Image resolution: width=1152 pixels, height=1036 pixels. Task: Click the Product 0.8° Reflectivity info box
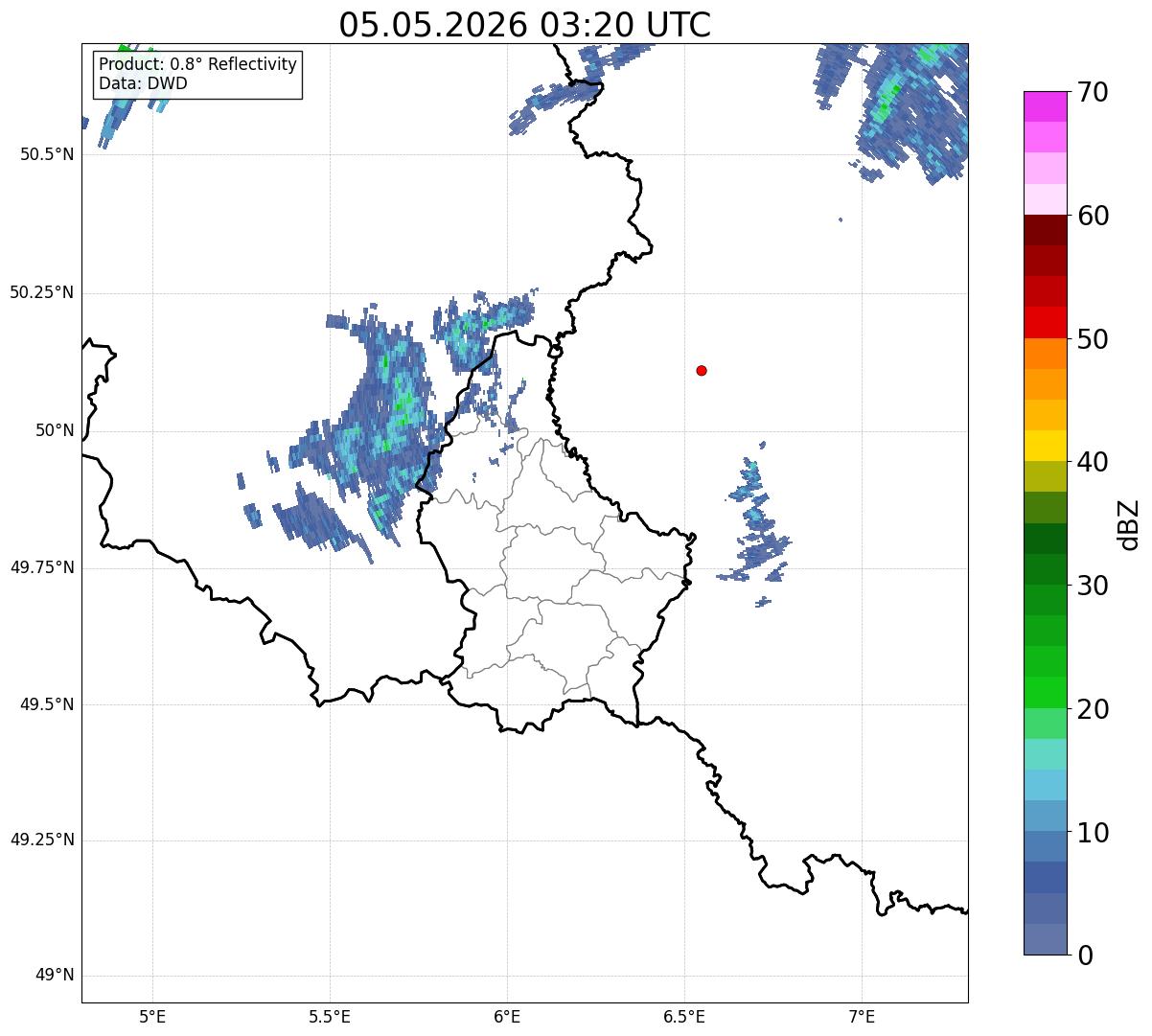pos(197,74)
